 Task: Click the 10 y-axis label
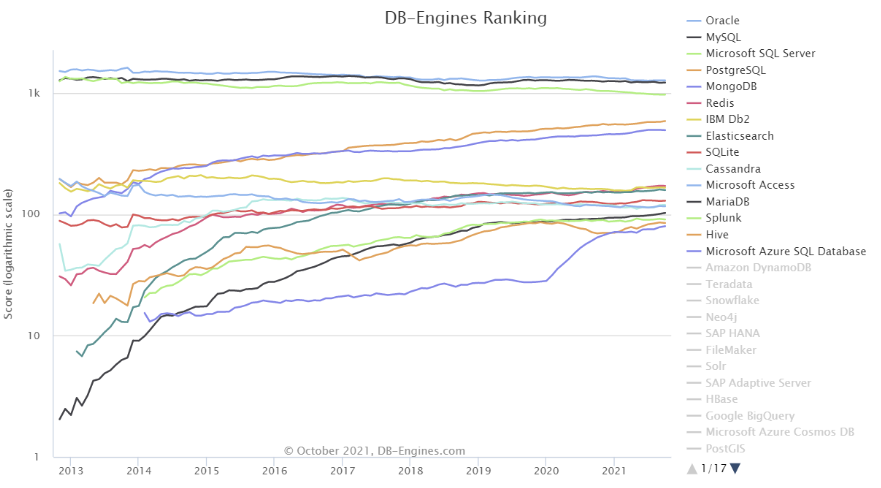tap(34, 336)
